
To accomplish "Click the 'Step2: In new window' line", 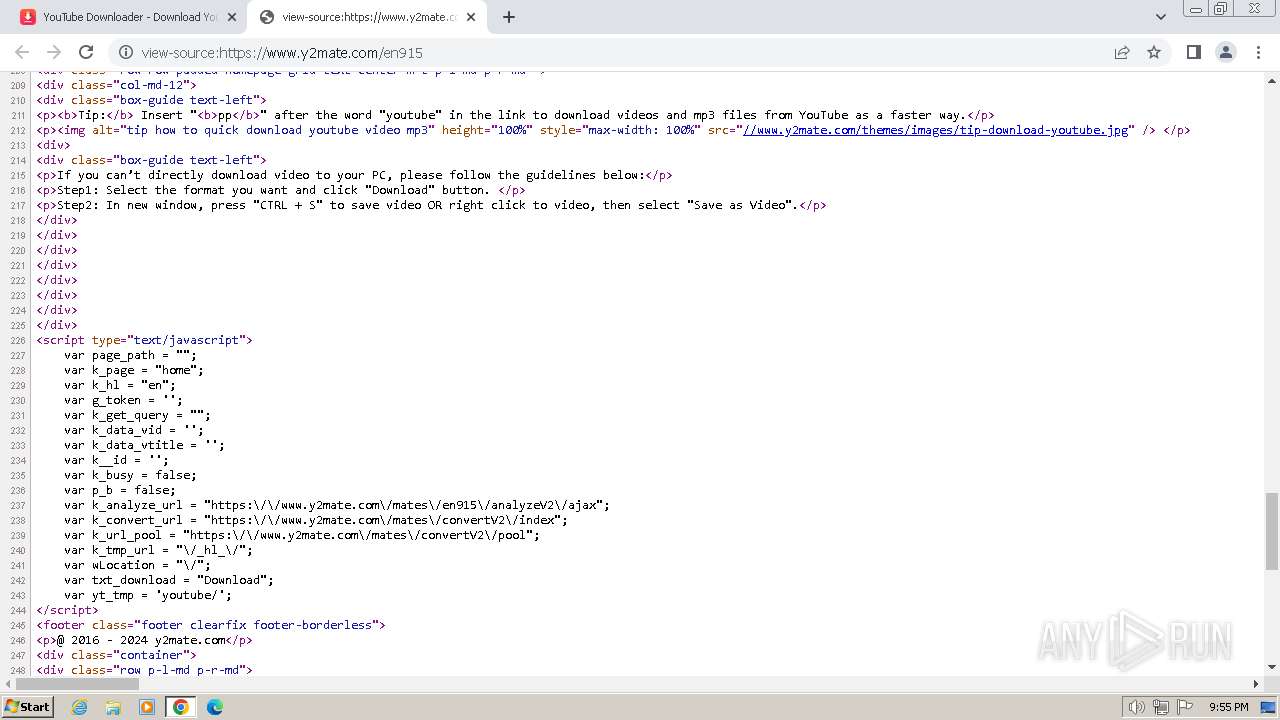I will (431, 205).
